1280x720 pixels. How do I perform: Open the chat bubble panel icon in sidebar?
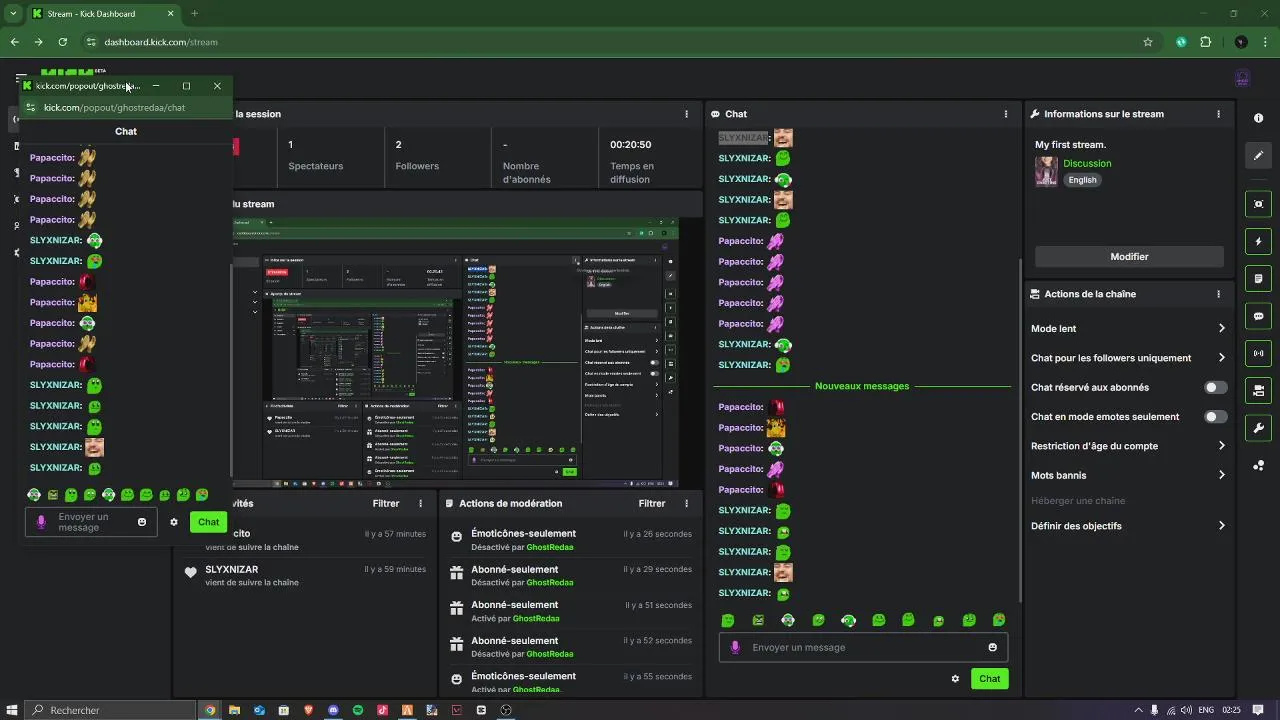point(1258,316)
